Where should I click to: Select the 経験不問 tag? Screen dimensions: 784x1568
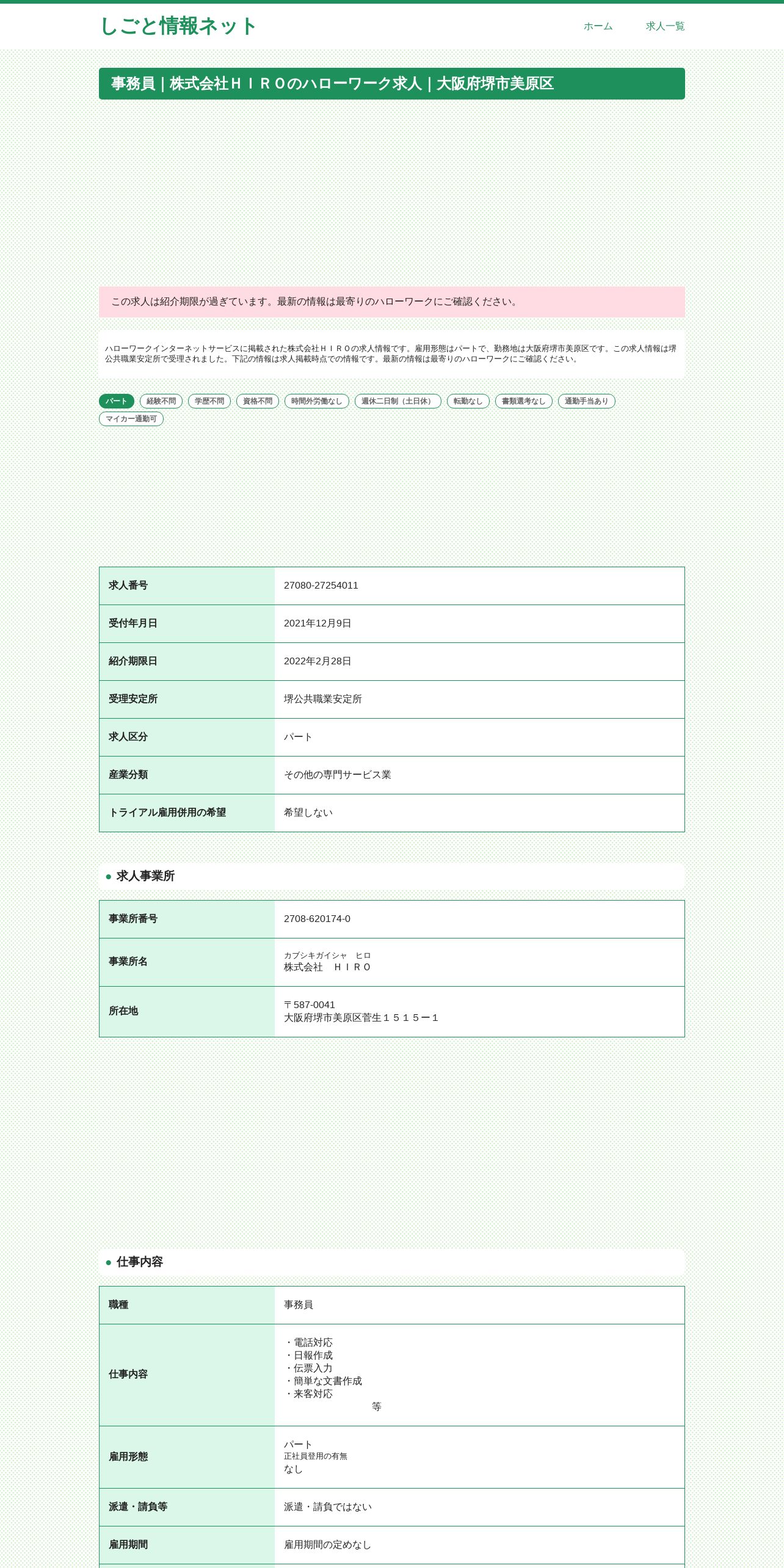click(161, 401)
